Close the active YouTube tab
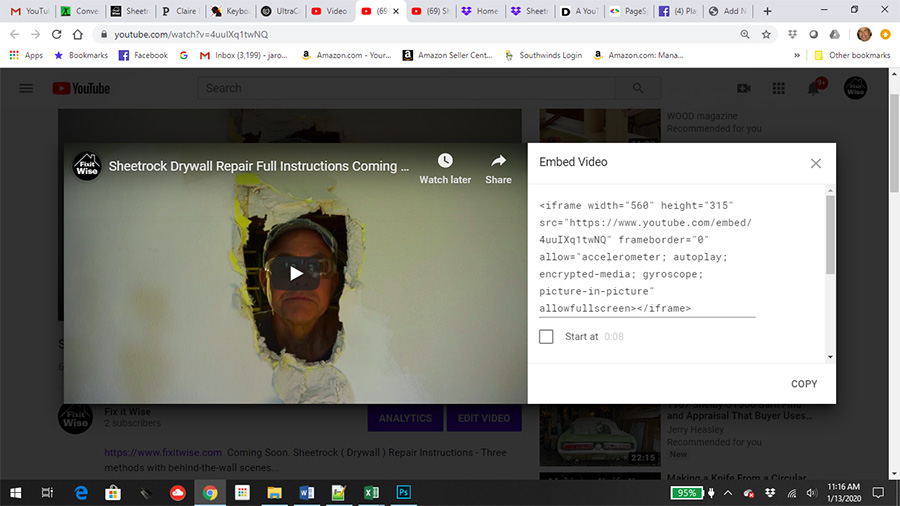 tap(396, 11)
